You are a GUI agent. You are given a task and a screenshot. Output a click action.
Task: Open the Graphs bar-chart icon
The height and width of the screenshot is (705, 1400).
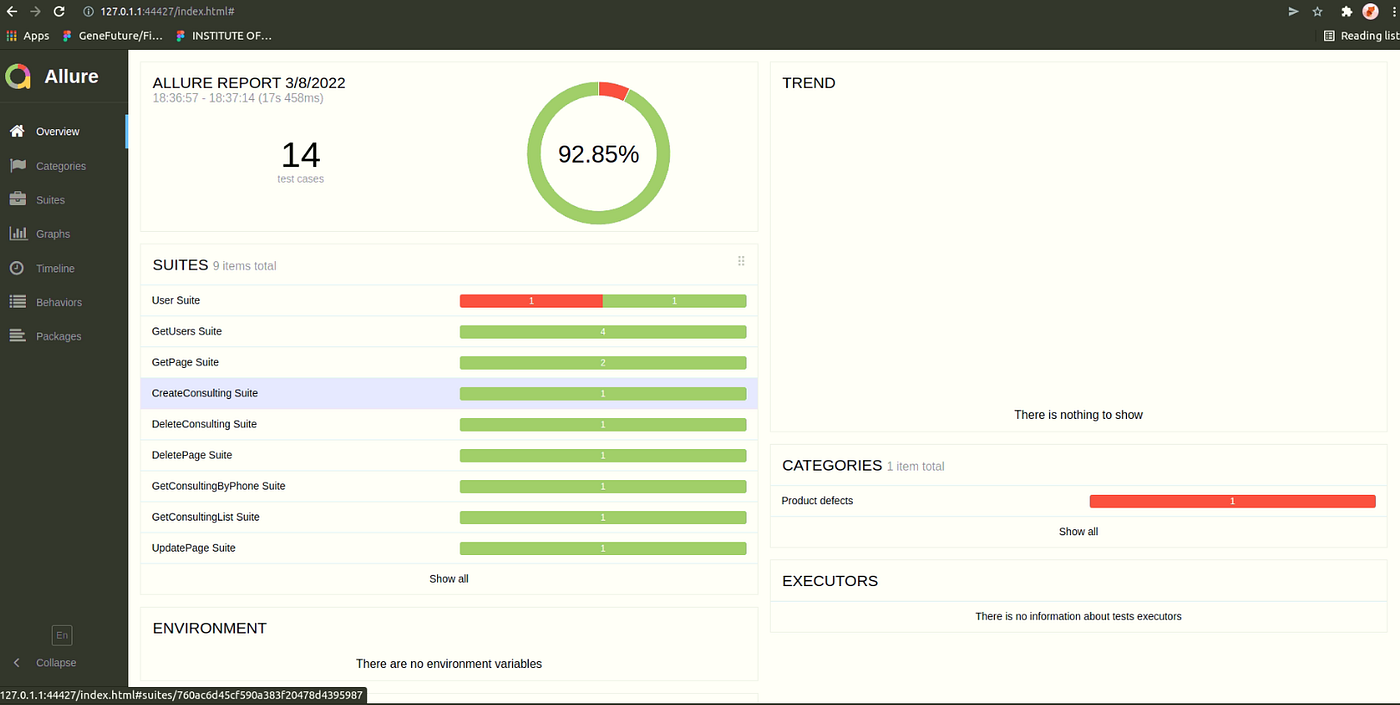coord(16,233)
